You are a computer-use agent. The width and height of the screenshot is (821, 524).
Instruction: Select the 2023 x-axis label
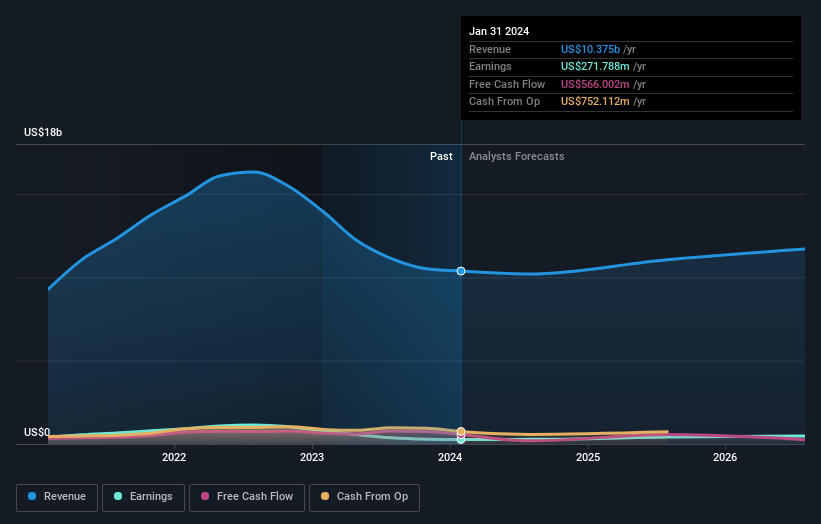pos(312,457)
